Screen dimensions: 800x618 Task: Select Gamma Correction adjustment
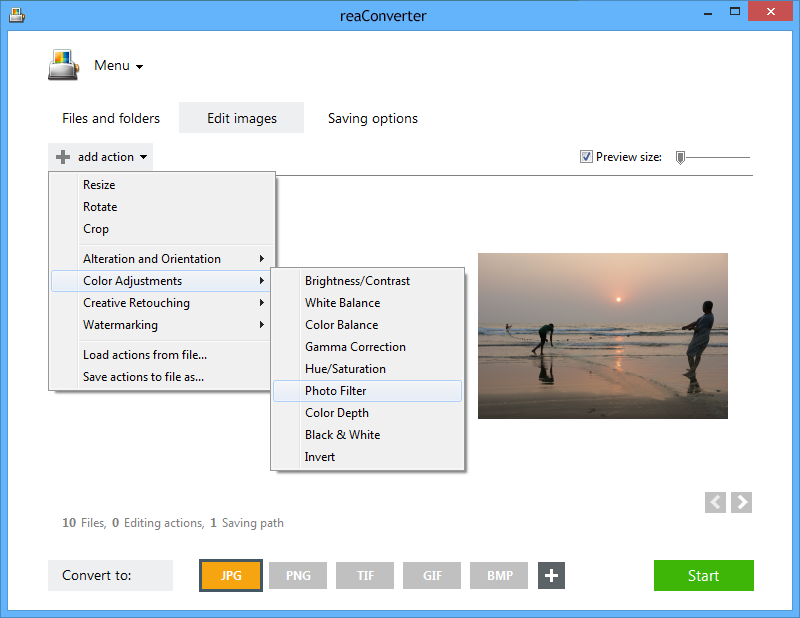[x=367, y=347]
